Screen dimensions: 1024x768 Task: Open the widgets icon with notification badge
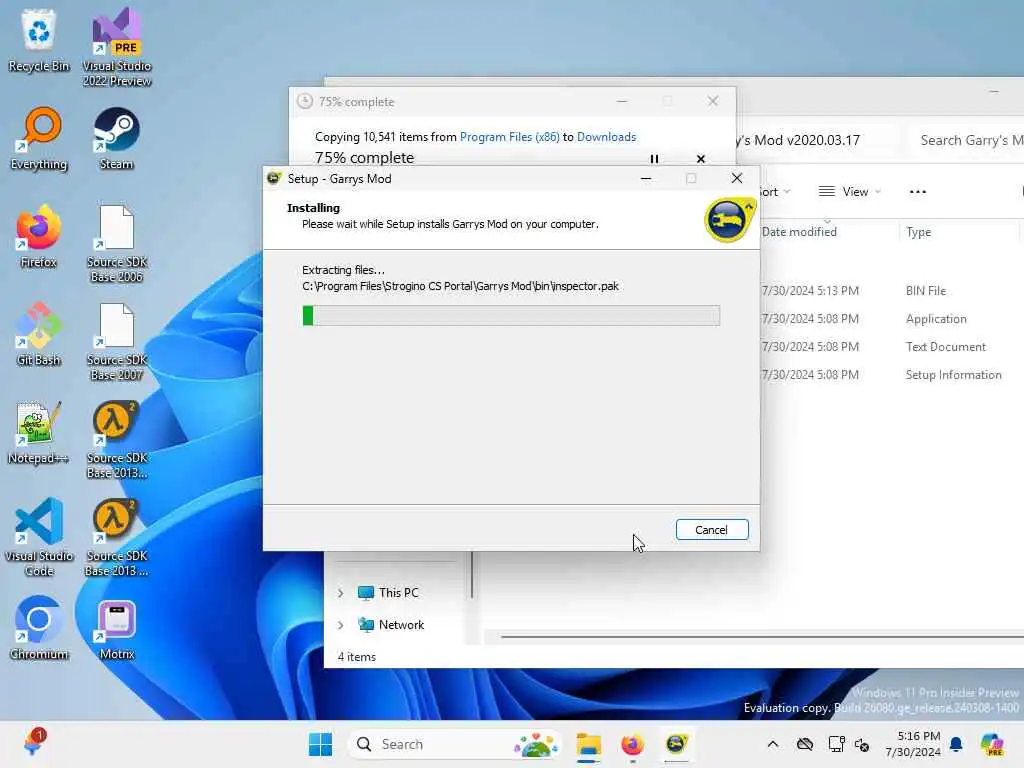point(33,743)
